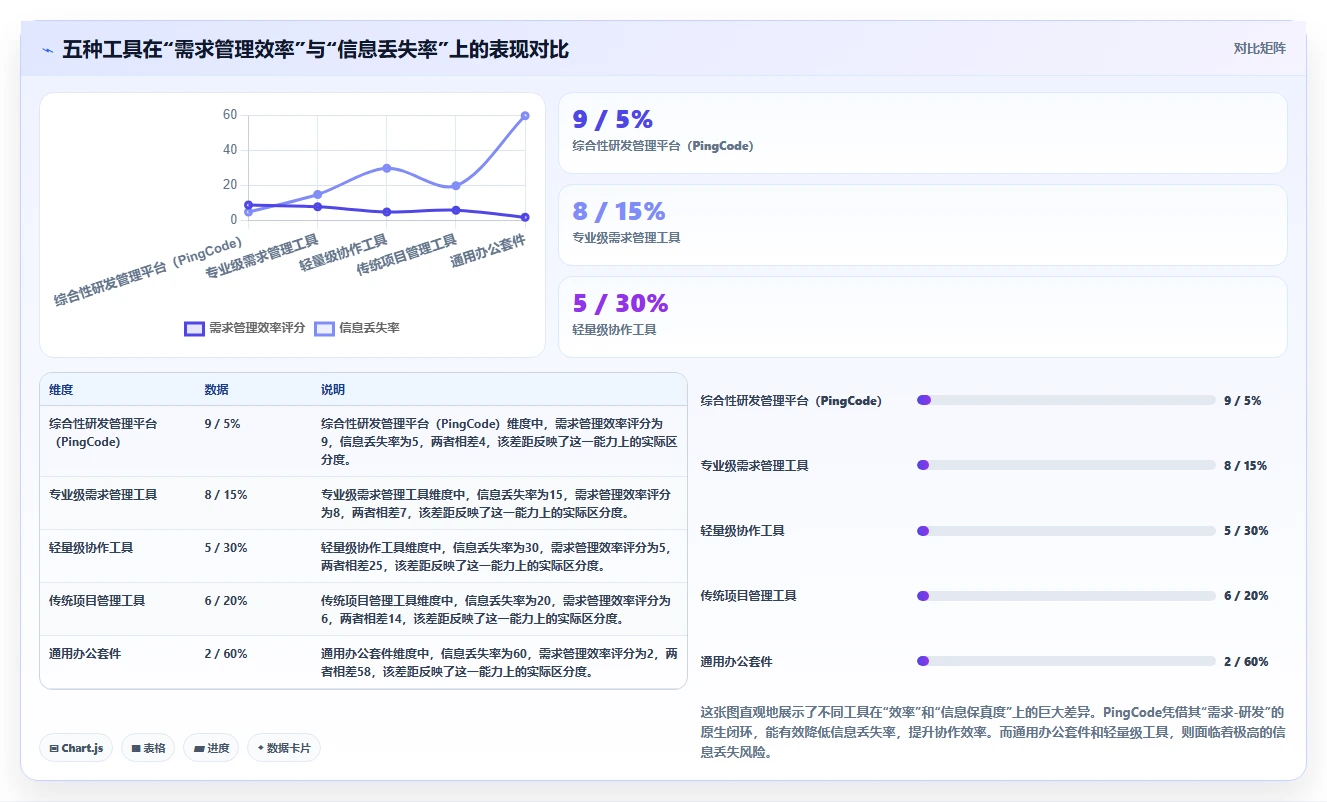Select table cell 2 / 60%
Image resolution: width=1327 pixels, height=802 pixels.
click(x=225, y=654)
